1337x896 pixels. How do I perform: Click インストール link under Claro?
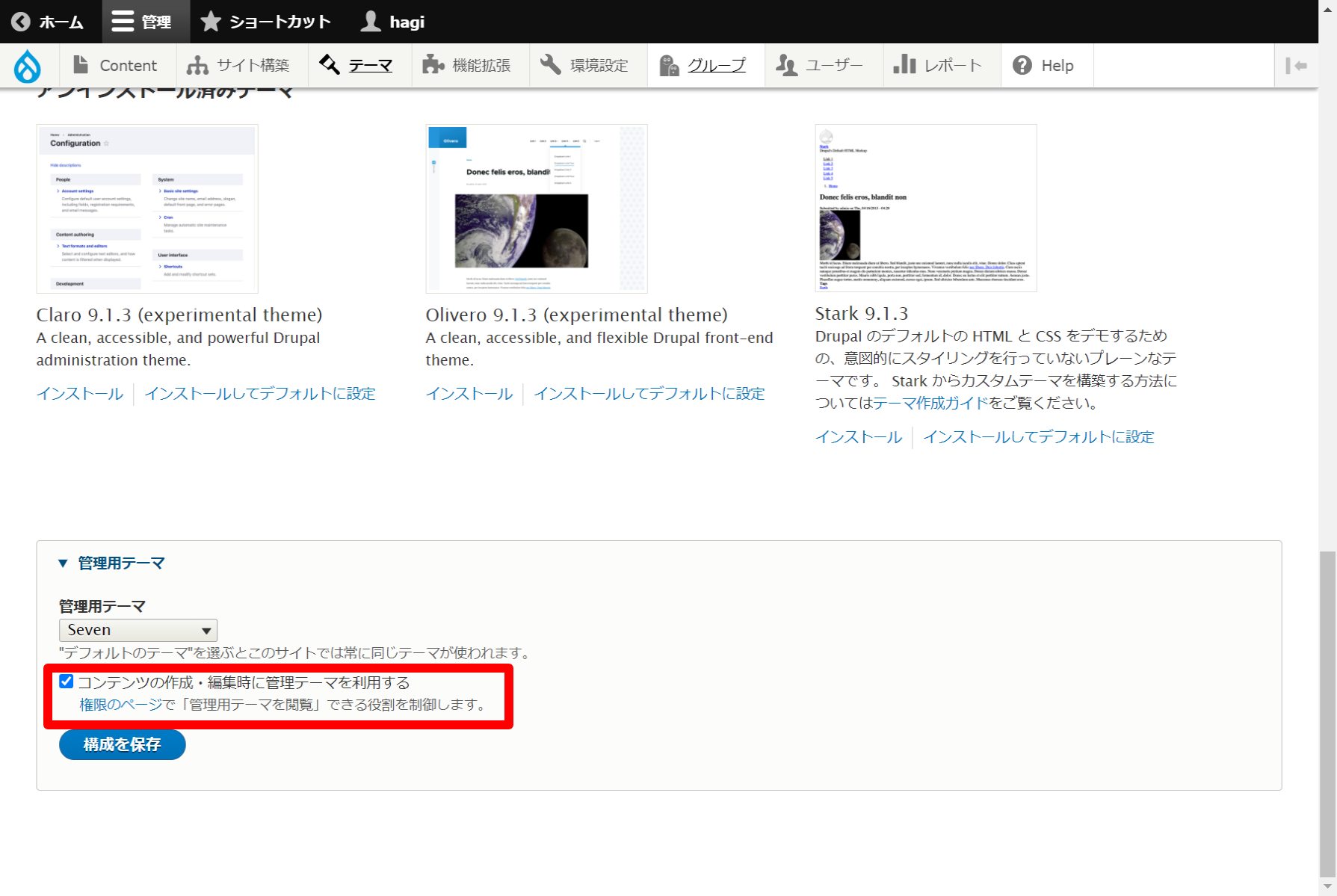[x=80, y=394]
